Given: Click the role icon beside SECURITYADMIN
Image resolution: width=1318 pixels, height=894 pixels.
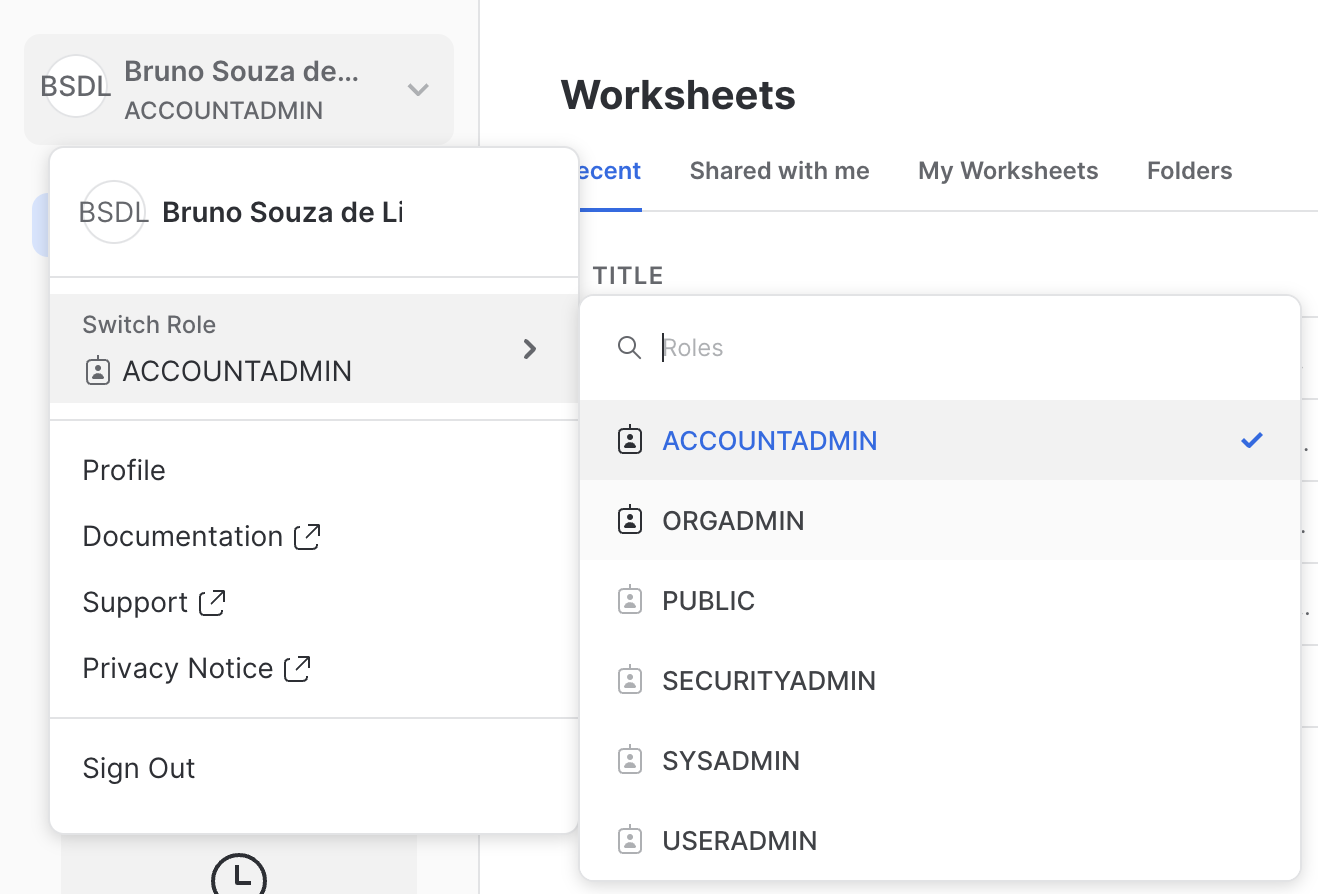Looking at the screenshot, I should [629, 681].
